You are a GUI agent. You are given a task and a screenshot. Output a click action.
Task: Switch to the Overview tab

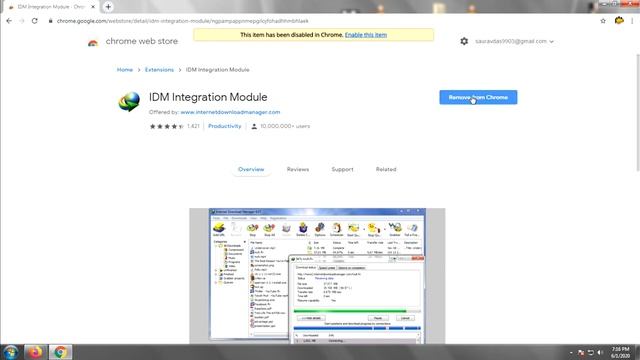(x=251, y=169)
